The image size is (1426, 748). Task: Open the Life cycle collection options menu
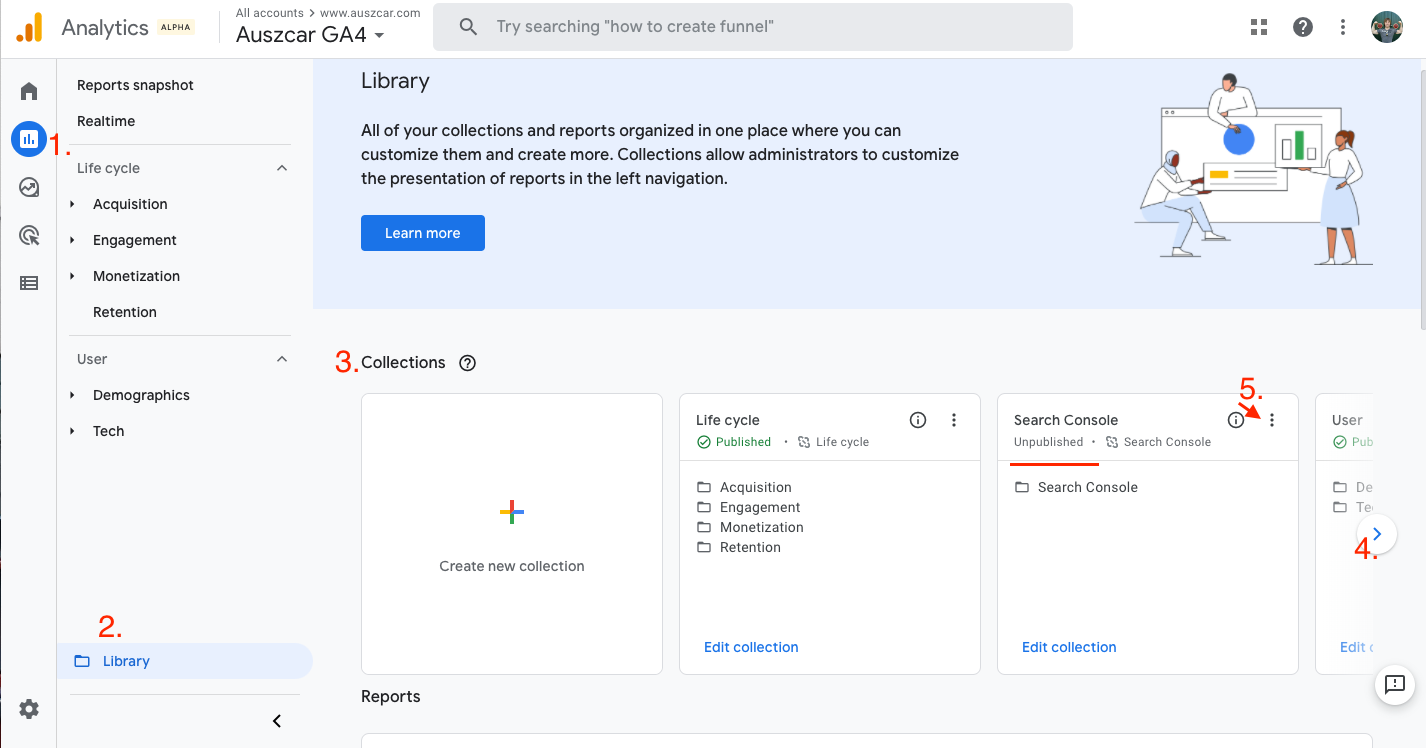[x=954, y=420]
